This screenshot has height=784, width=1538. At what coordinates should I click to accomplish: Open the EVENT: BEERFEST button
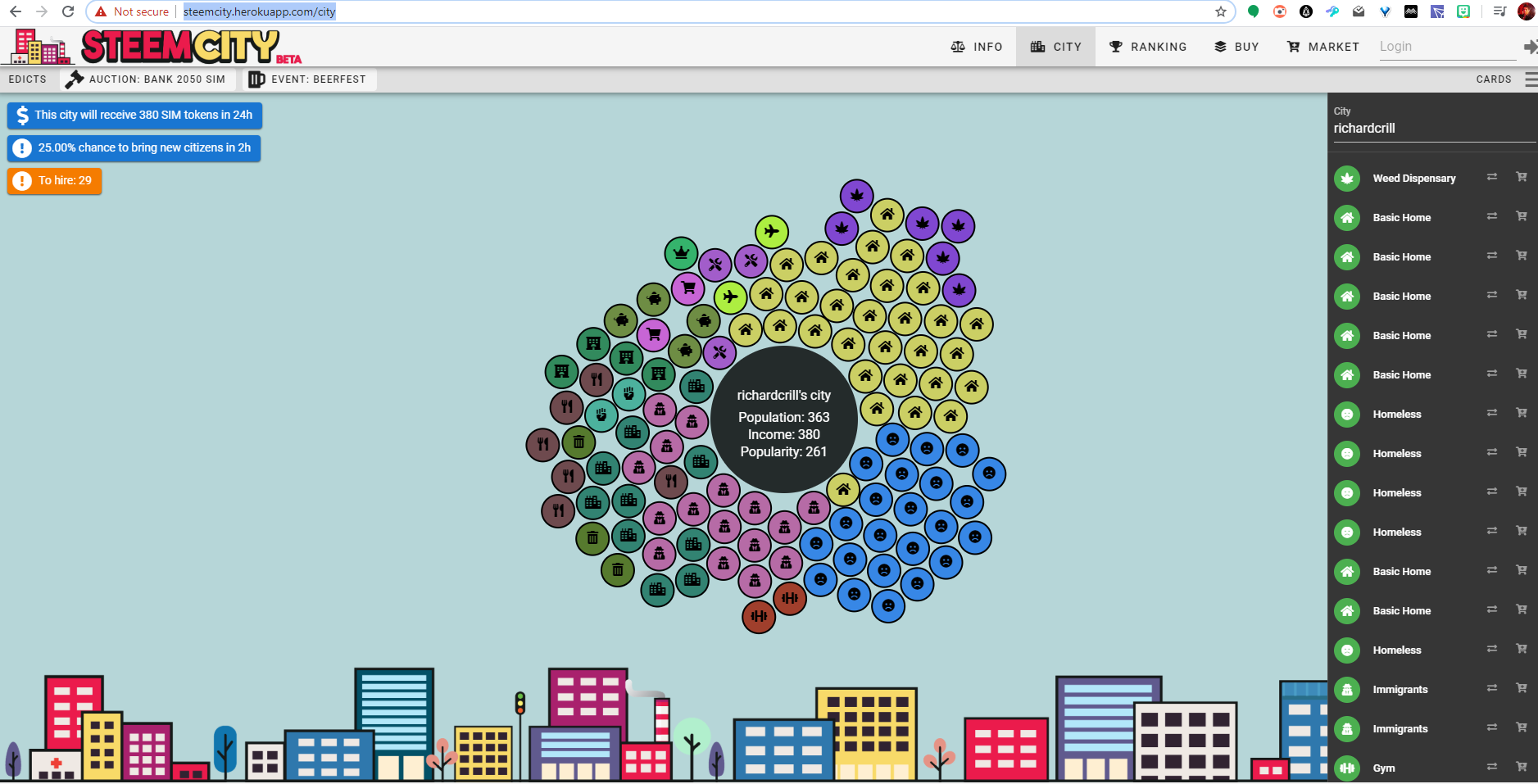coord(309,79)
